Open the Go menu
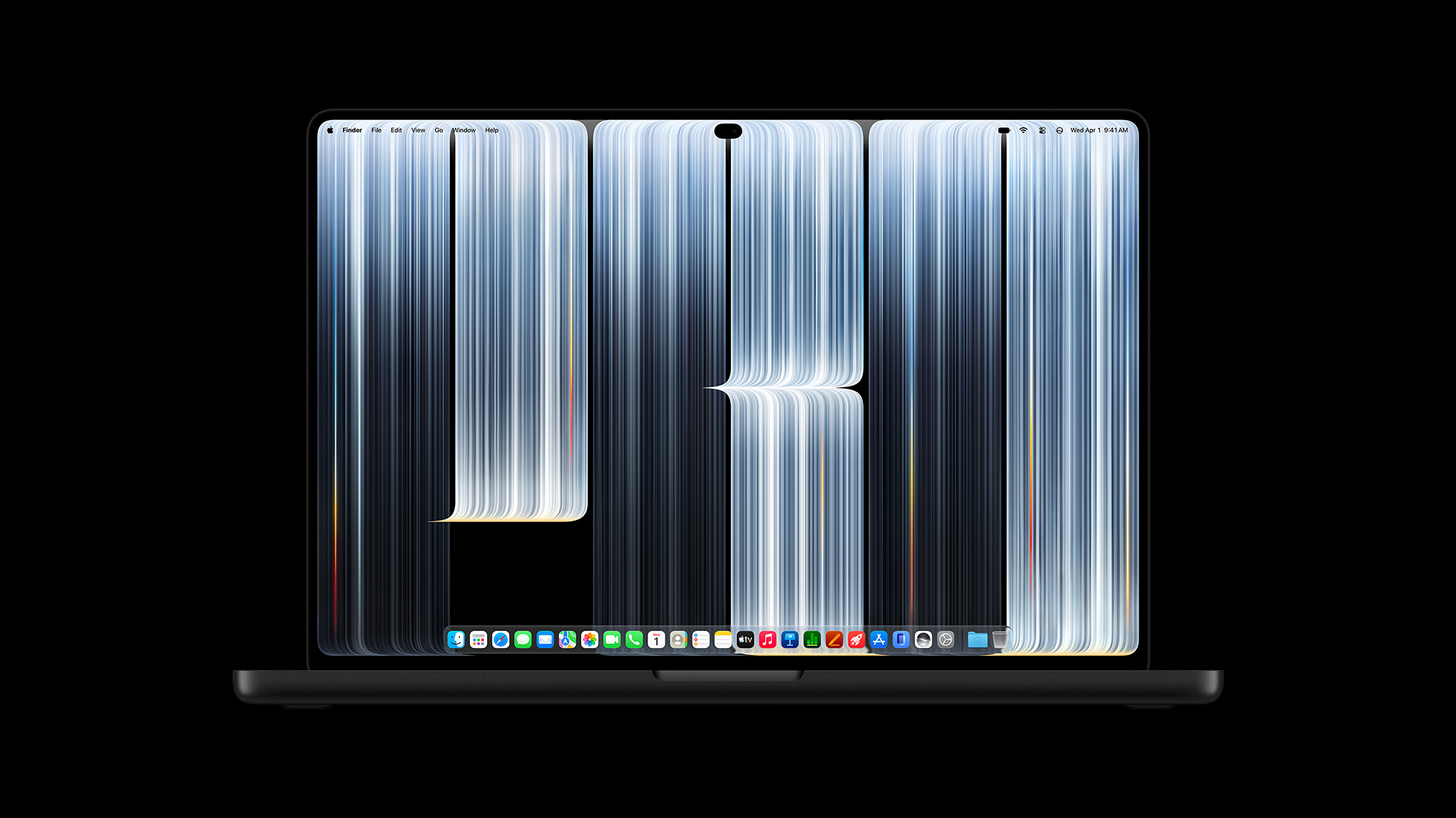The width and height of the screenshot is (1456, 818). click(x=439, y=130)
